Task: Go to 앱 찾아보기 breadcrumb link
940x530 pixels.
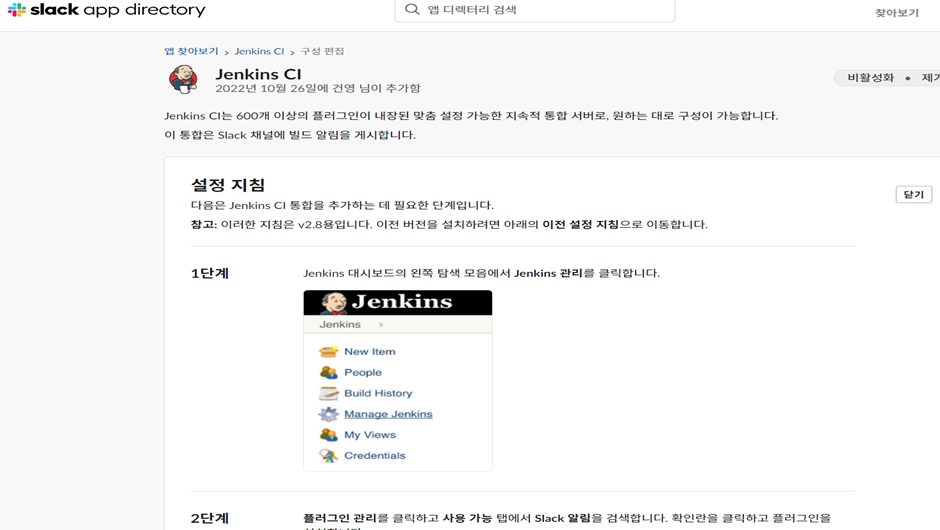Action: tap(191, 52)
